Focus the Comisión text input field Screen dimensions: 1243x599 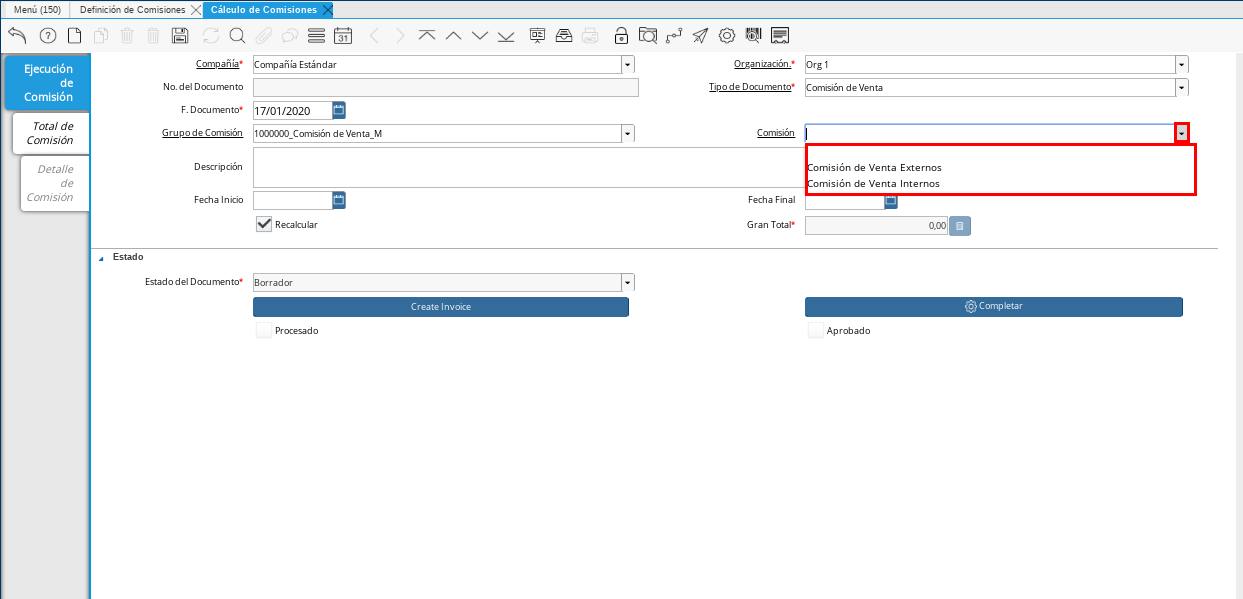point(990,133)
